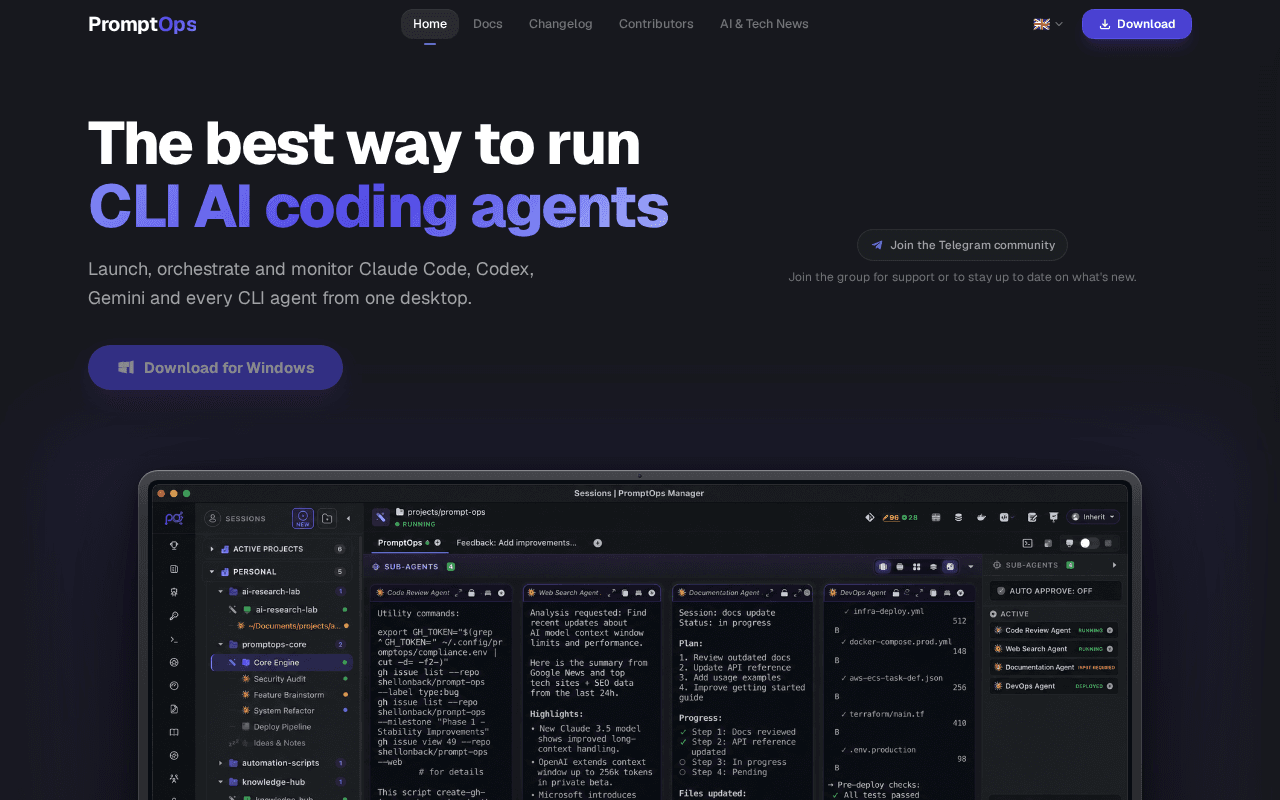Toggle the Auto Approve checkbox

[x=999, y=591]
